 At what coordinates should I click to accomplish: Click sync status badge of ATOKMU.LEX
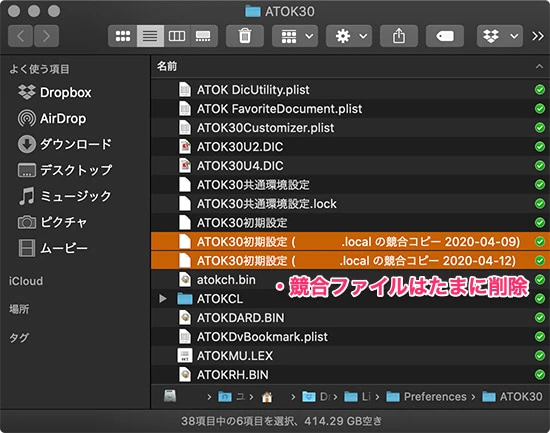[540, 355]
